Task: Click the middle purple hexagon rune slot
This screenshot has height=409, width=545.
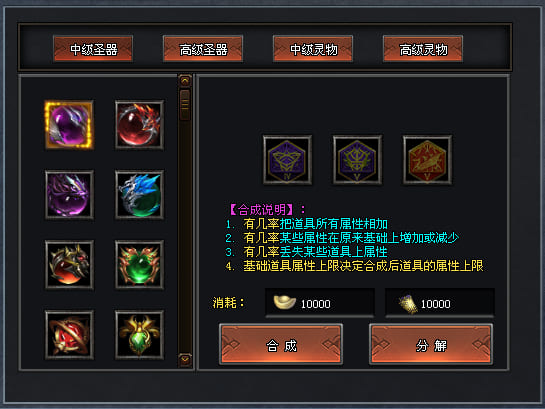Action: coord(357,160)
